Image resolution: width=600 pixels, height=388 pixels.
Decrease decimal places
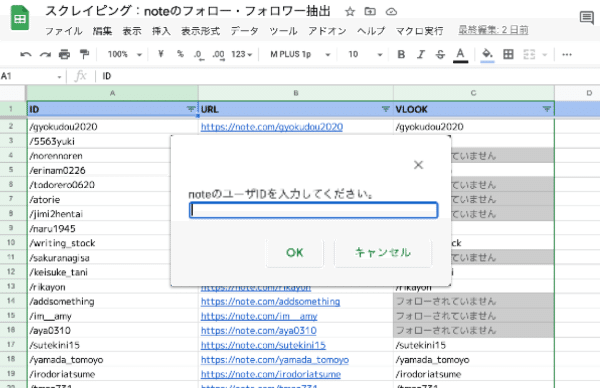198,55
